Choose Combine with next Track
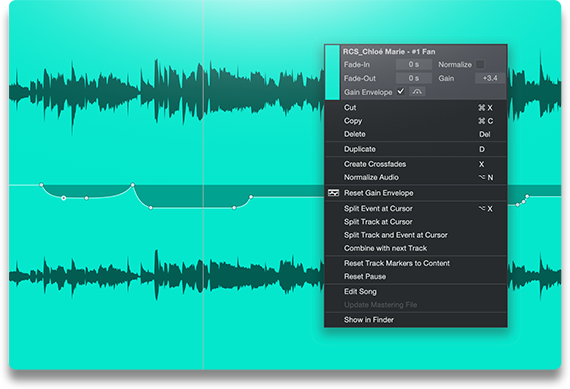This screenshot has width=570, height=389. [x=416, y=248]
